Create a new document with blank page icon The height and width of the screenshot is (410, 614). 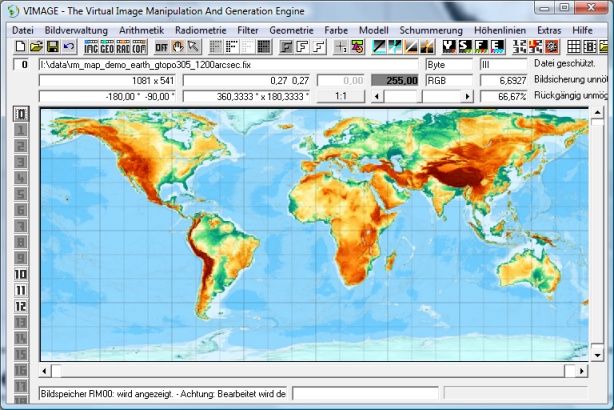(20, 47)
